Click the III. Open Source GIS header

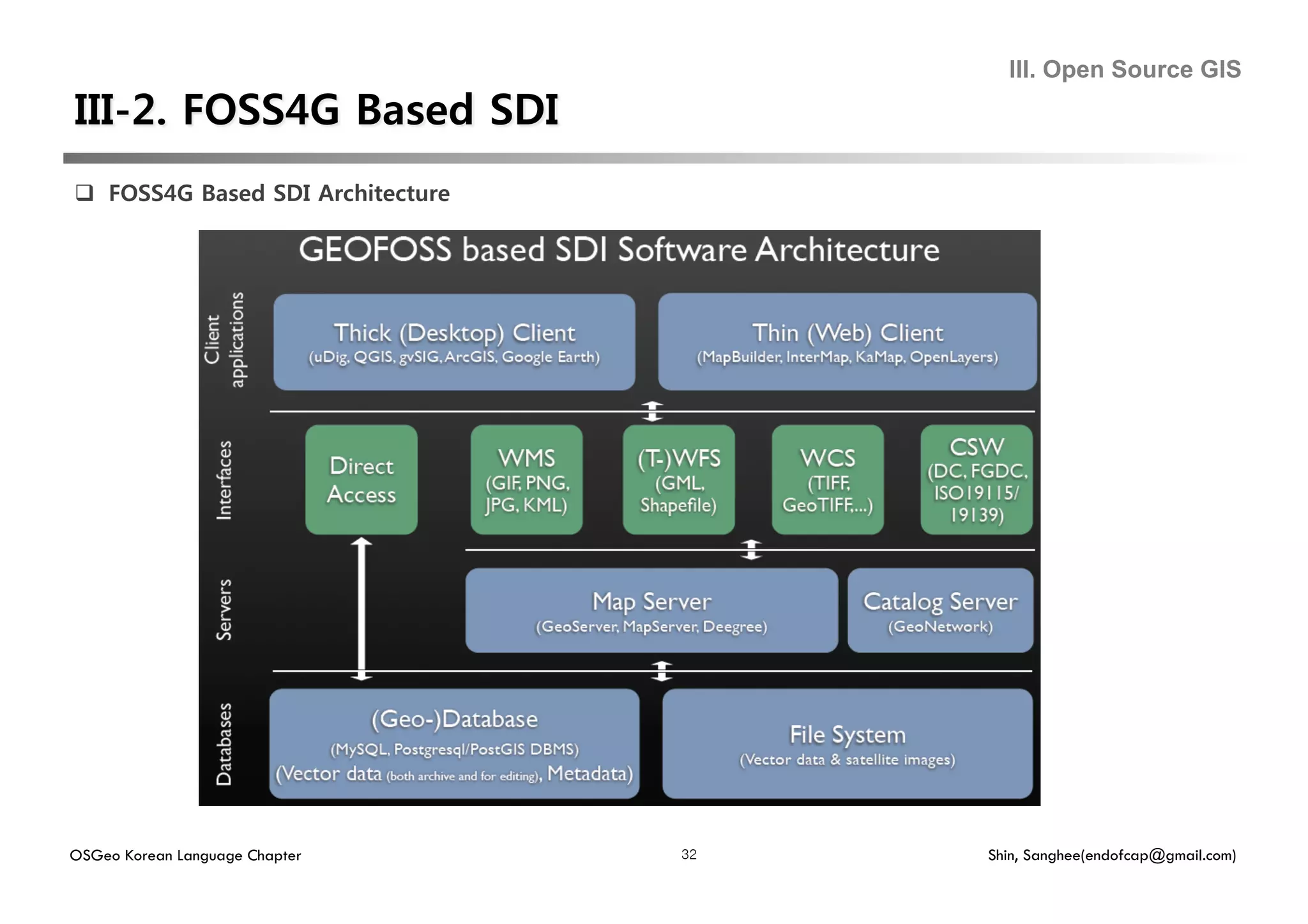[x=1124, y=69]
